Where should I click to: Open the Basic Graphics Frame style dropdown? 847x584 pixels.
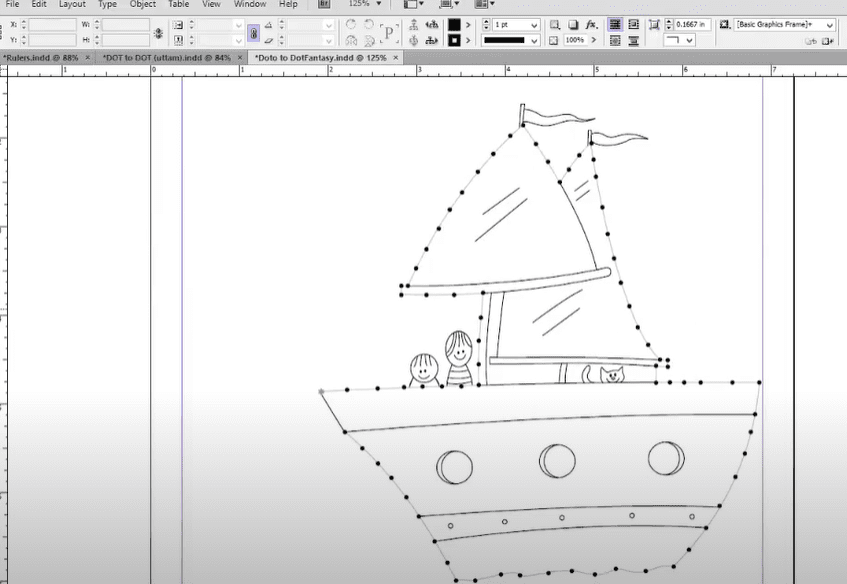(x=829, y=24)
